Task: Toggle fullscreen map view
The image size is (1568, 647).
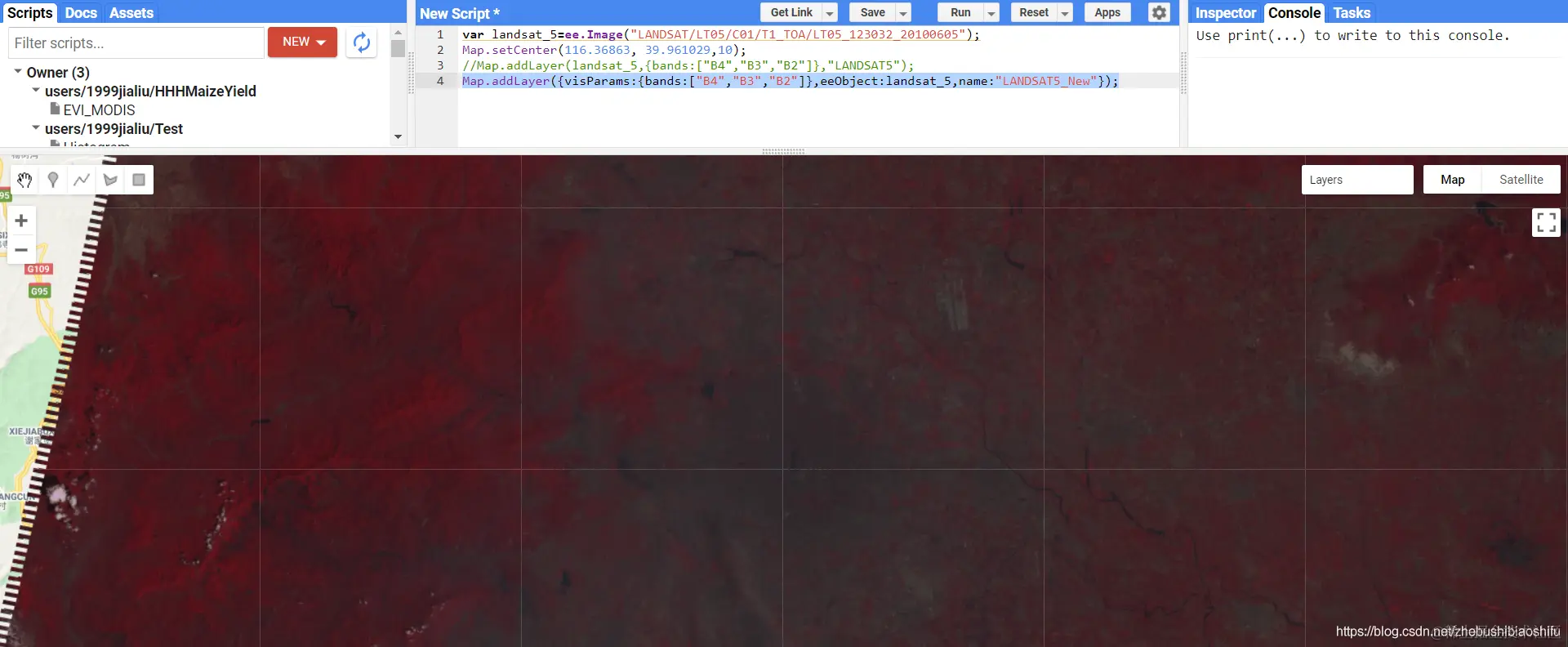Action: pyautogui.click(x=1546, y=222)
